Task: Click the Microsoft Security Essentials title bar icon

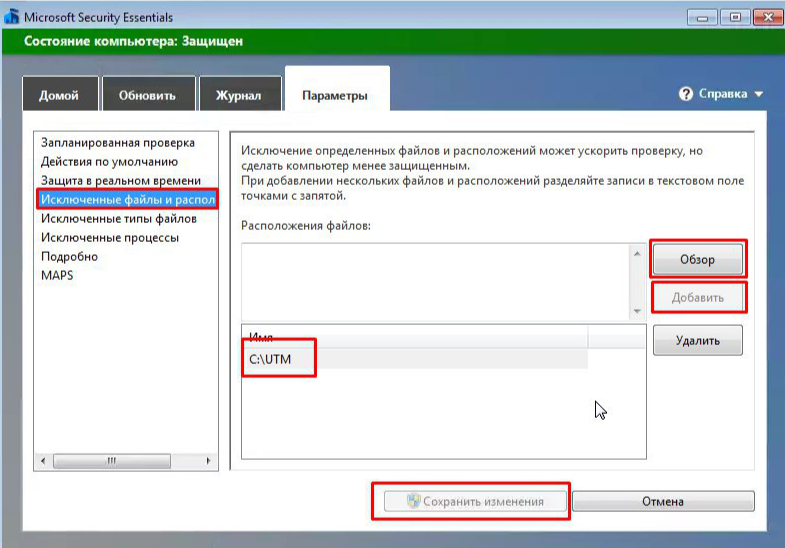Action: click(12, 17)
